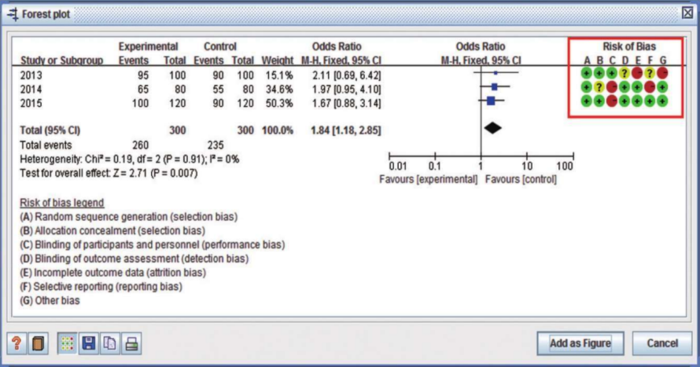
Task: Click the black diamond pooled effect marker
Action: pyautogui.click(x=493, y=128)
